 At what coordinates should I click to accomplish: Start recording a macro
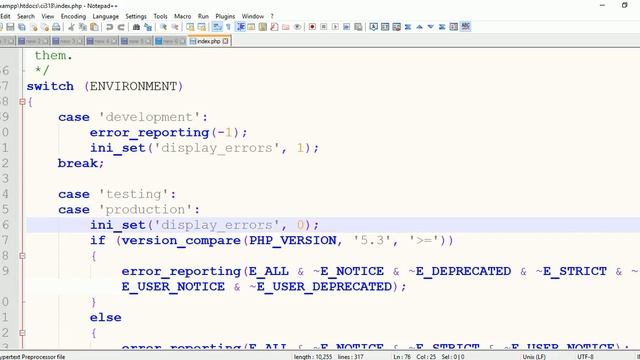coord(312,27)
